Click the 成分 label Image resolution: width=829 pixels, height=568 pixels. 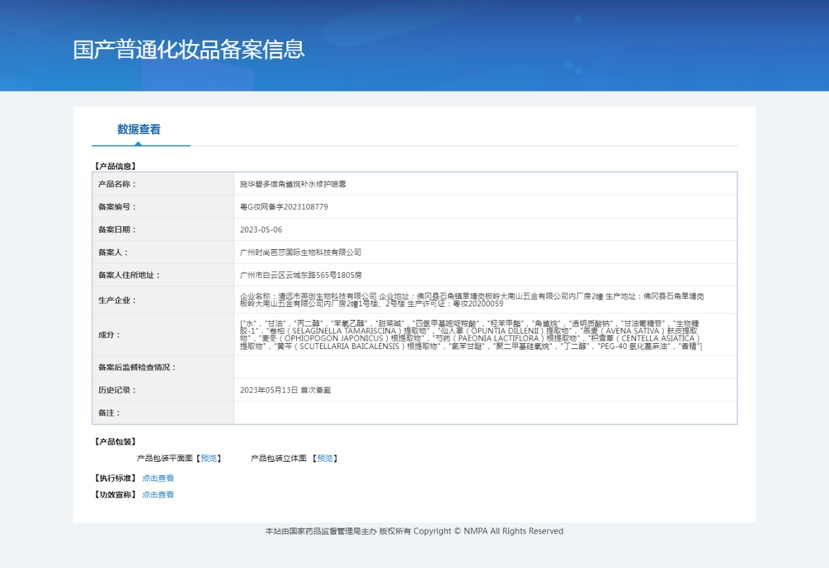click(109, 335)
